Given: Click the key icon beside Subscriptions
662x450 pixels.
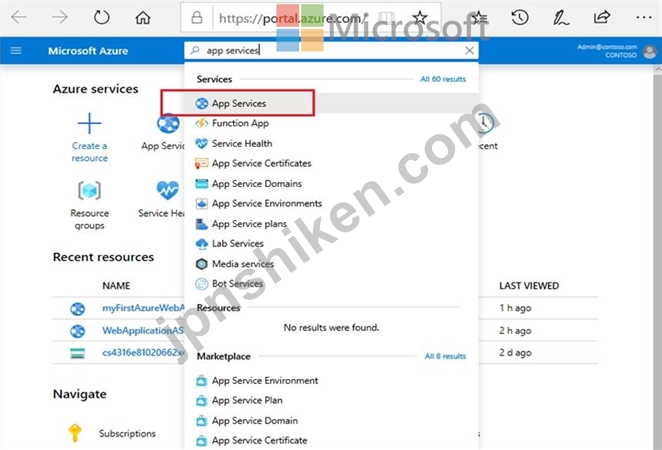Looking at the screenshot, I should tap(75, 433).
